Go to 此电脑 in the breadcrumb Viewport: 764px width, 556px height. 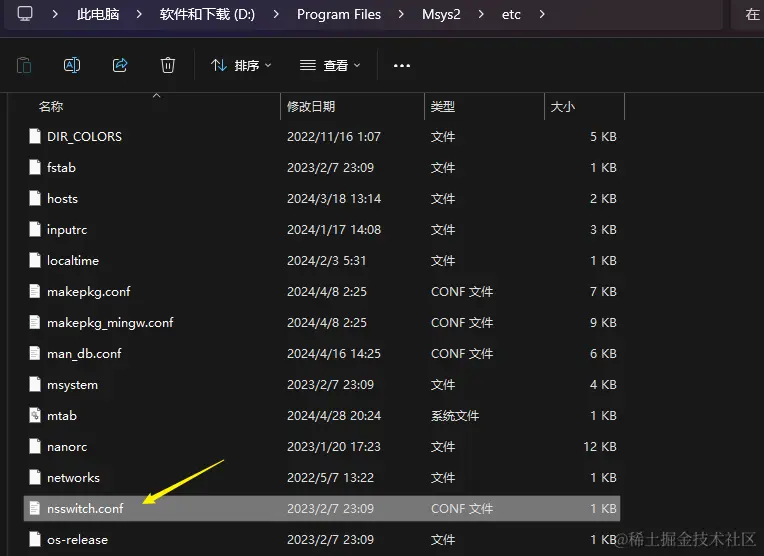pyautogui.click(x=98, y=14)
